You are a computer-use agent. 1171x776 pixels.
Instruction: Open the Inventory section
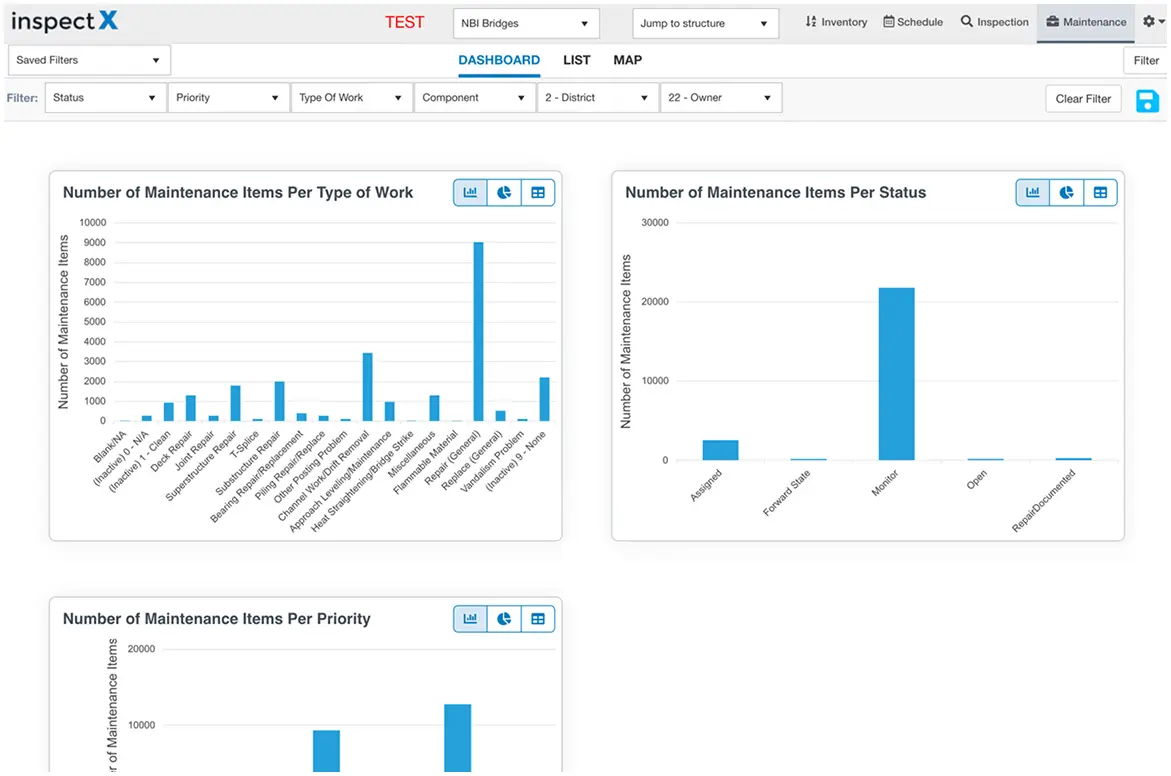pyautogui.click(x=835, y=21)
